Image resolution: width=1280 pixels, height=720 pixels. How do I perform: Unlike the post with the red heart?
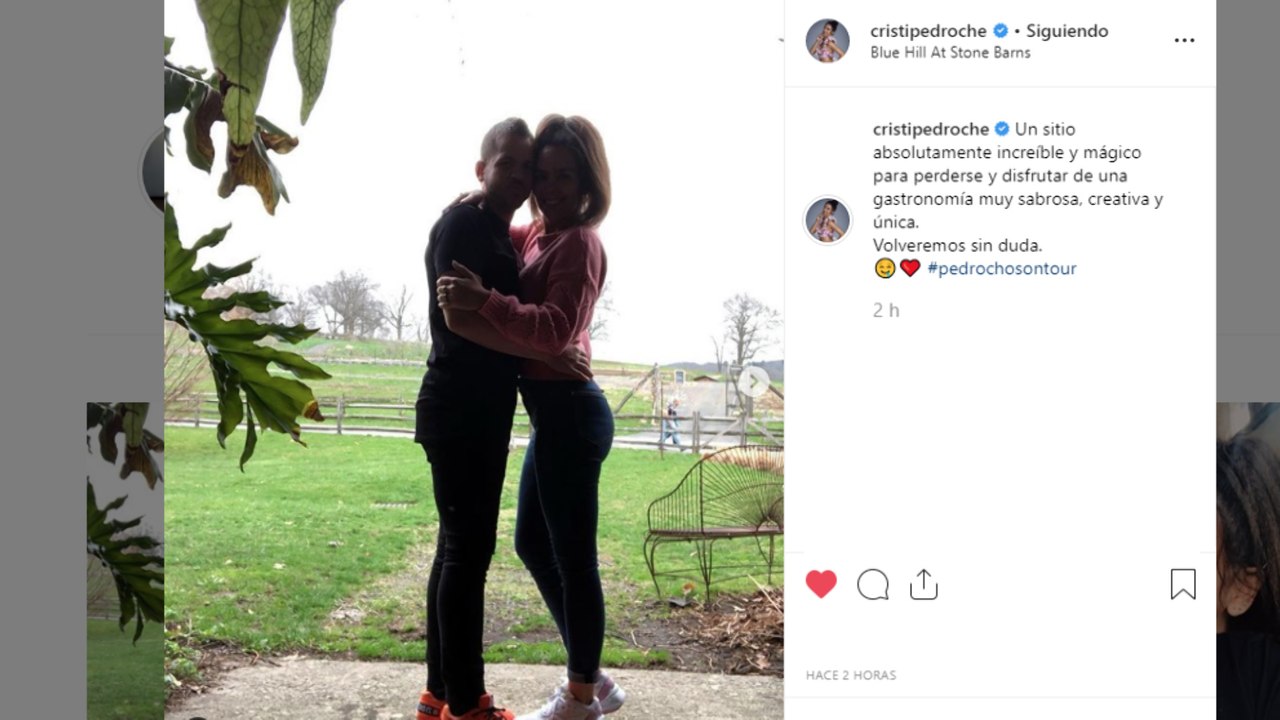coord(821,584)
